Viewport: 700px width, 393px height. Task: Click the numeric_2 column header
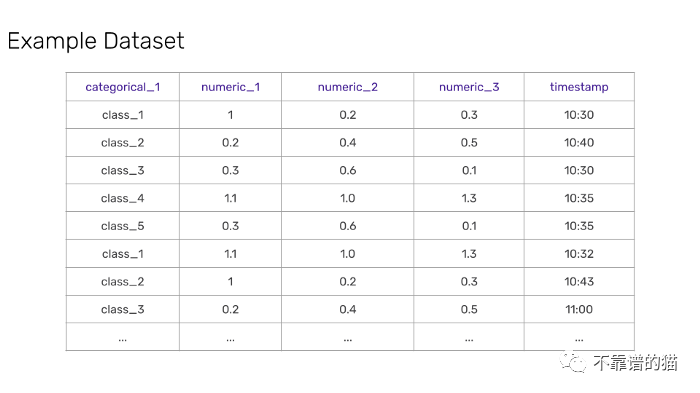(x=347, y=87)
